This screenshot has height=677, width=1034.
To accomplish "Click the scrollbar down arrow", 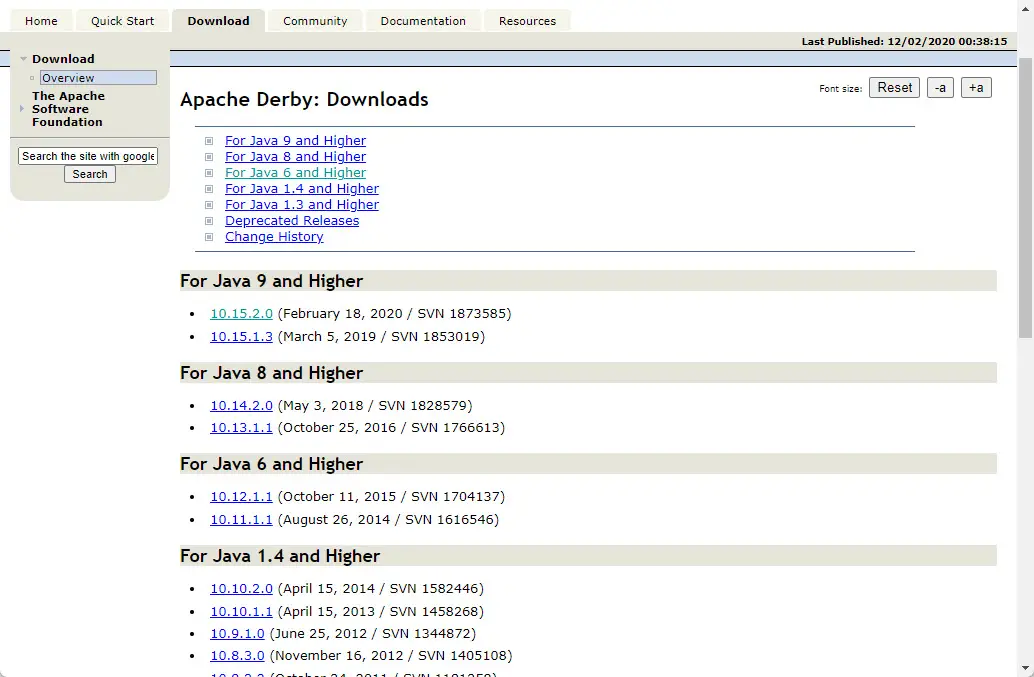I will point(1025,668).
